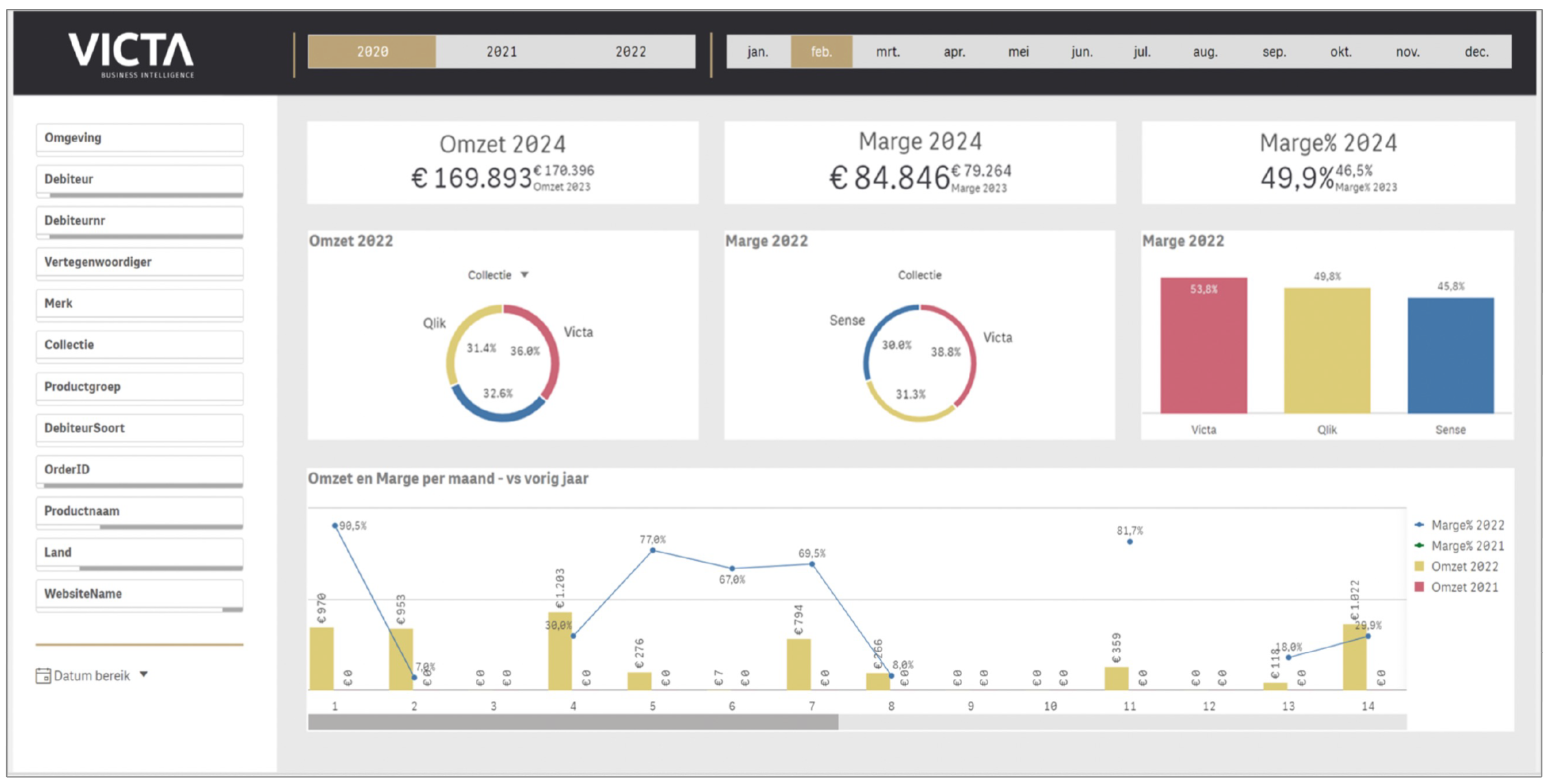
Task: Select the 2022 year filter
Action: 630,51
